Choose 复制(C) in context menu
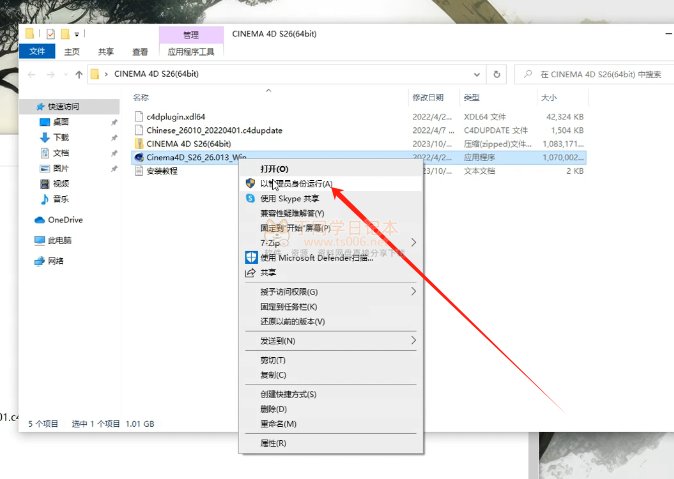Screen dimensions: 674x479 coord(331,375)
